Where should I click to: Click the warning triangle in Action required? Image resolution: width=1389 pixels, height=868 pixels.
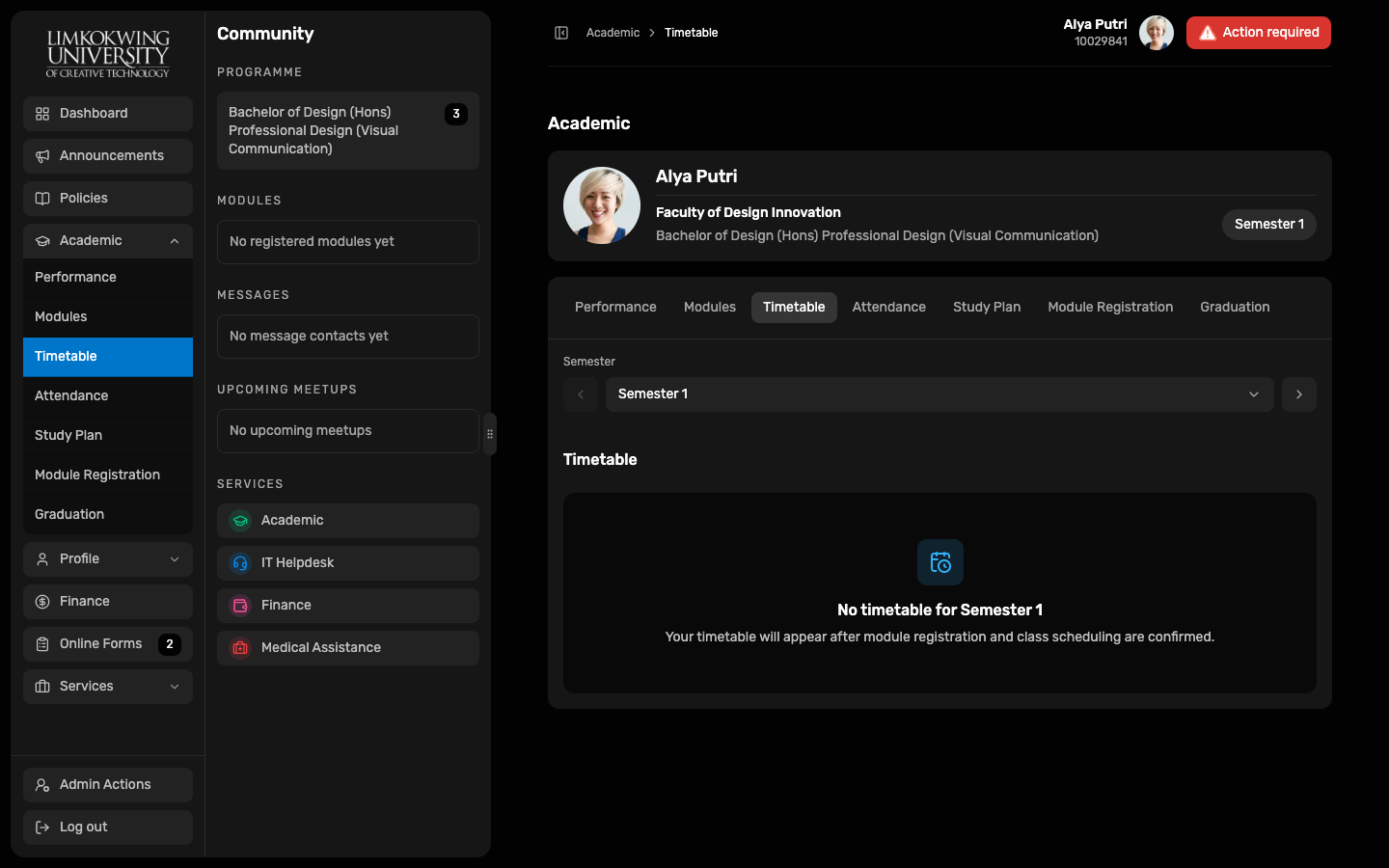pyautogui.click(x=1207, y=33)
